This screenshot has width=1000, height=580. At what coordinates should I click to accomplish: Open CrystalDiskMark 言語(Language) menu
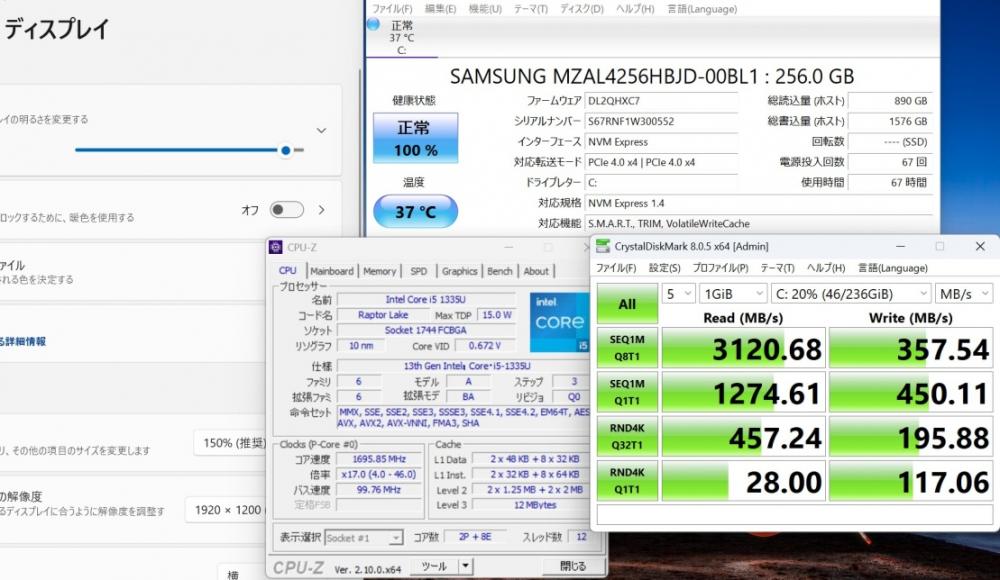pyautogui.click(x=893, y=268)
